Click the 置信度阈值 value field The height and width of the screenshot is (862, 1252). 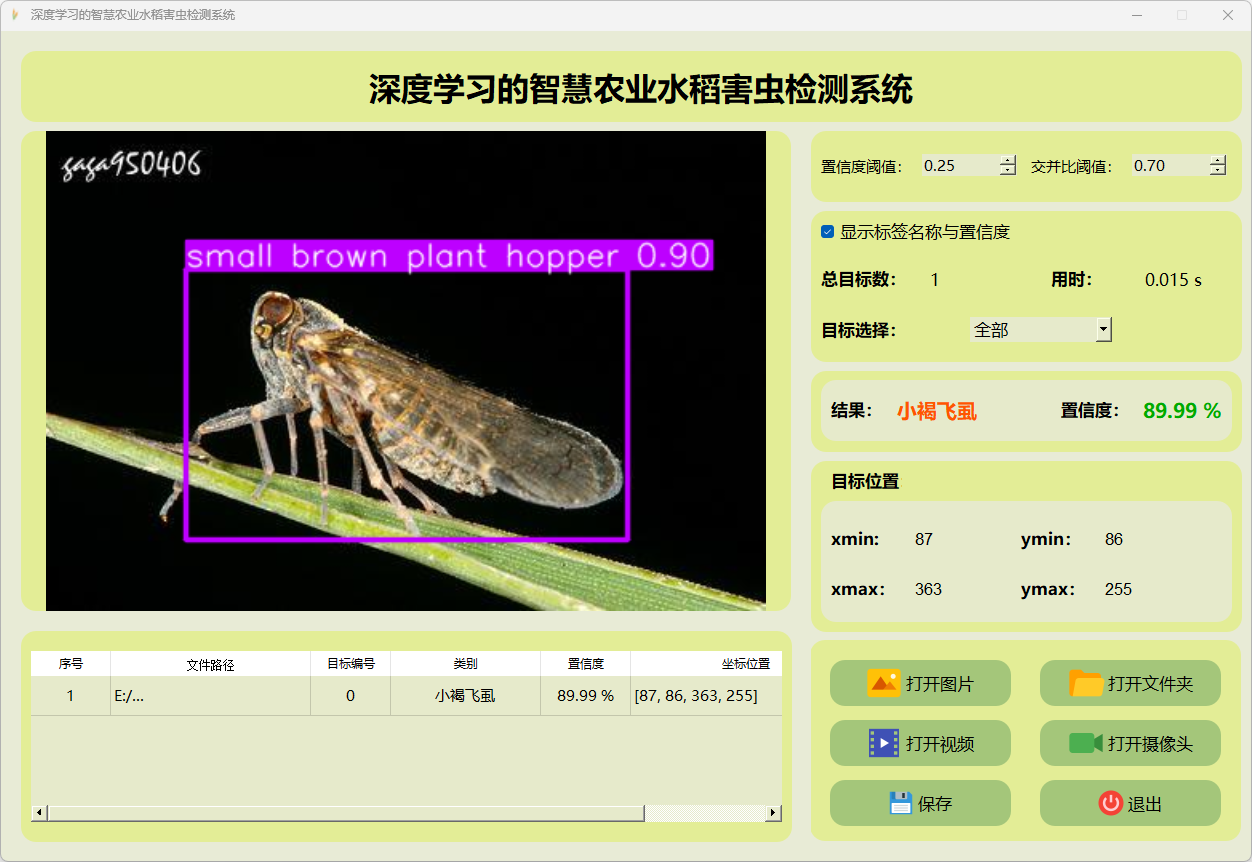pyautogui.click(x=959, y=166)
